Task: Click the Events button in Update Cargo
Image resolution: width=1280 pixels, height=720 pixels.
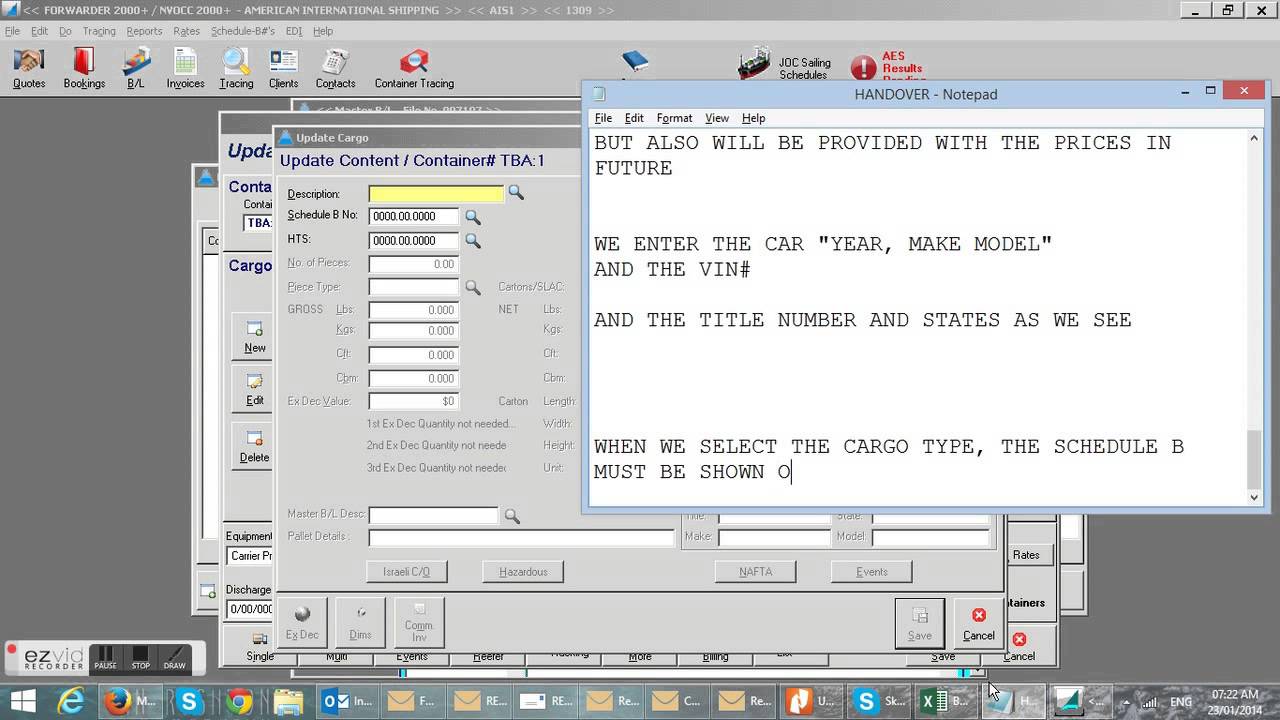Action: 871,572
